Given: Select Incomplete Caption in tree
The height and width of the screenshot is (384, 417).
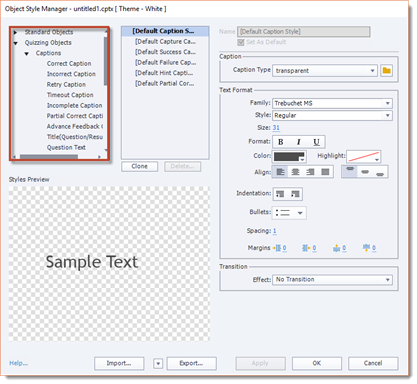Looking at the screenshot, I should pyautogui.click(x=74, y=105).
